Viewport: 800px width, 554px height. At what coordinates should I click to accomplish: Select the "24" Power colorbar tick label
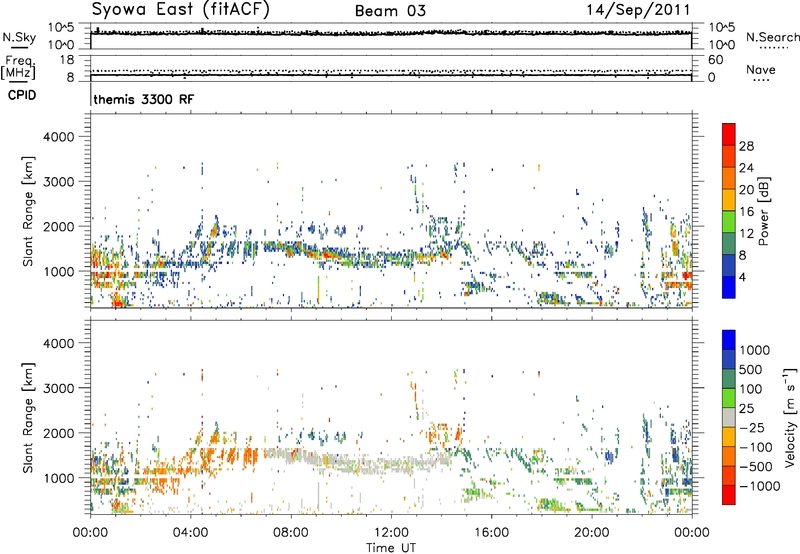746,168
